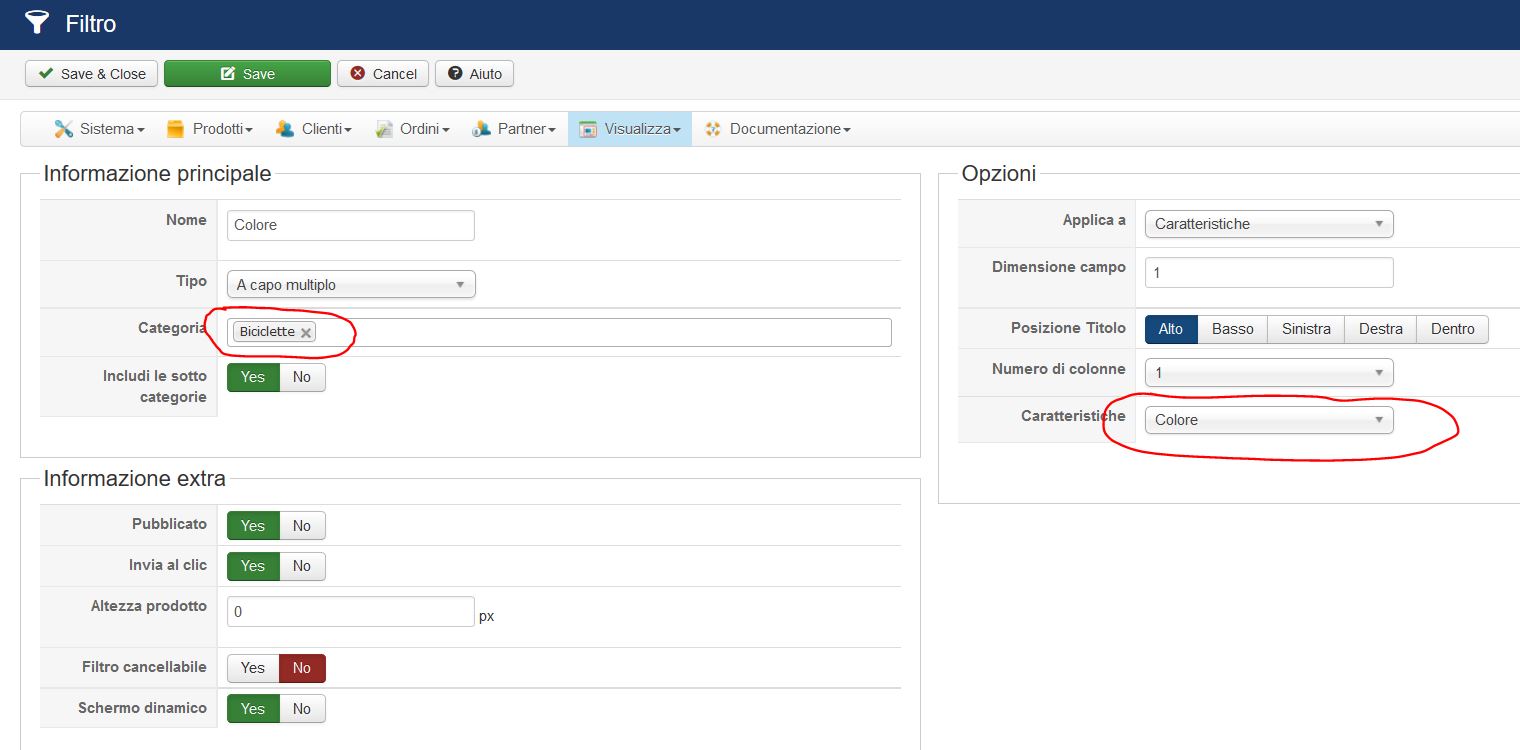Click the Visualizza window icon
The image size is (1520, 750).
588,129
